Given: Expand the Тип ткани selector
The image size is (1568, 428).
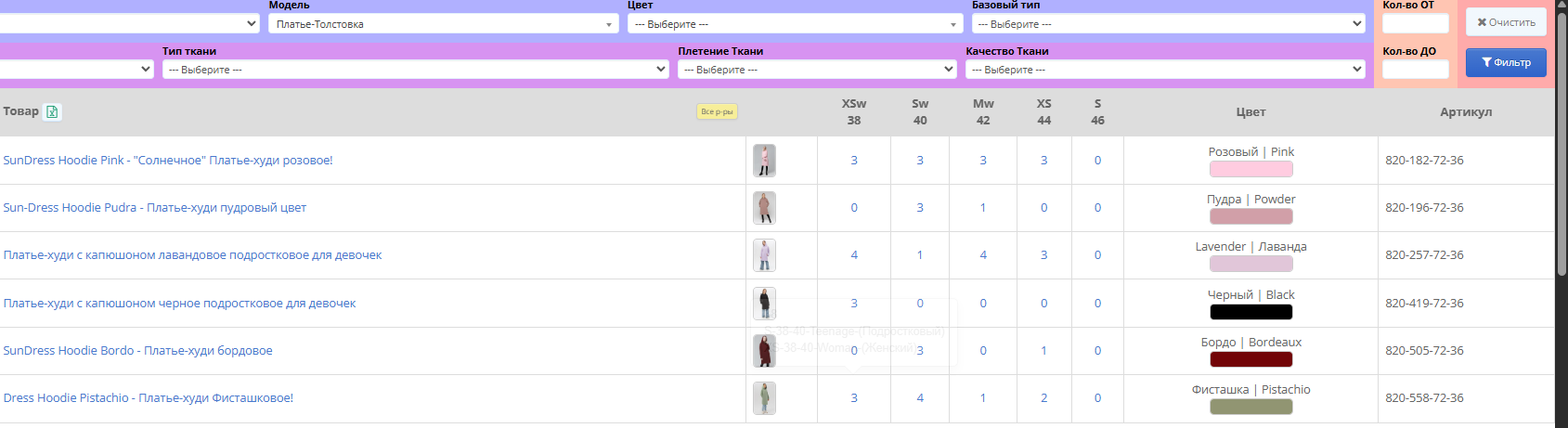Looking at the screenshot, I should click(415, 70).
